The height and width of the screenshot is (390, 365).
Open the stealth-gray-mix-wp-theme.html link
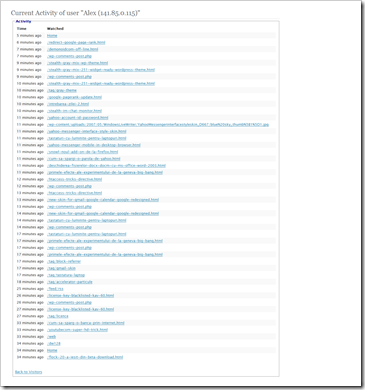point(77,63)
